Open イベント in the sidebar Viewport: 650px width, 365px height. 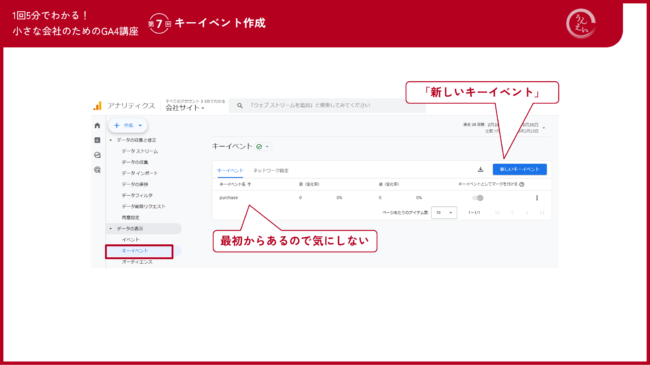[x=131, y=240]
